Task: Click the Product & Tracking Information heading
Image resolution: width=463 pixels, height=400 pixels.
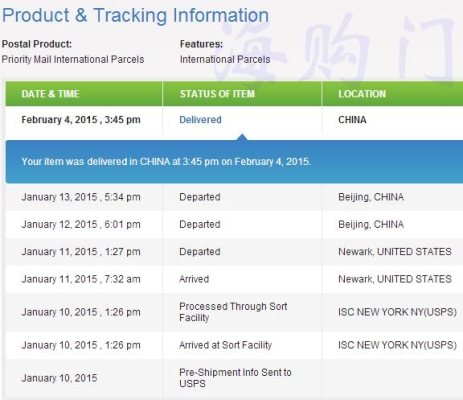Action: pos(135,16)
